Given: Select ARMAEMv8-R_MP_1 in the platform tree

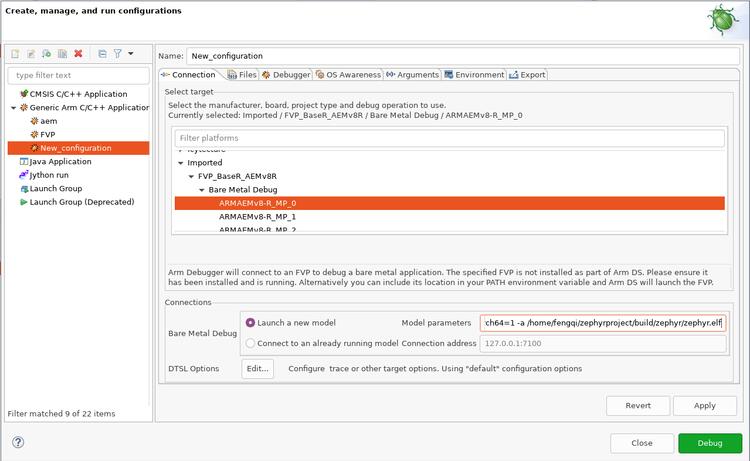Looking at the screenshot, I should pos(258,216).
